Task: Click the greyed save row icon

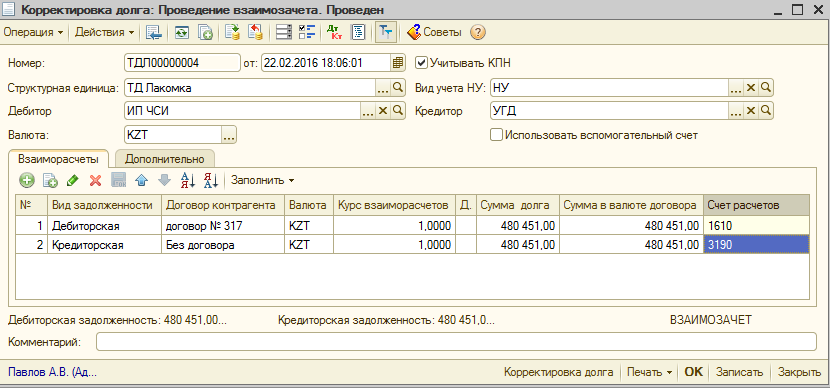Action: coord(119,180)
